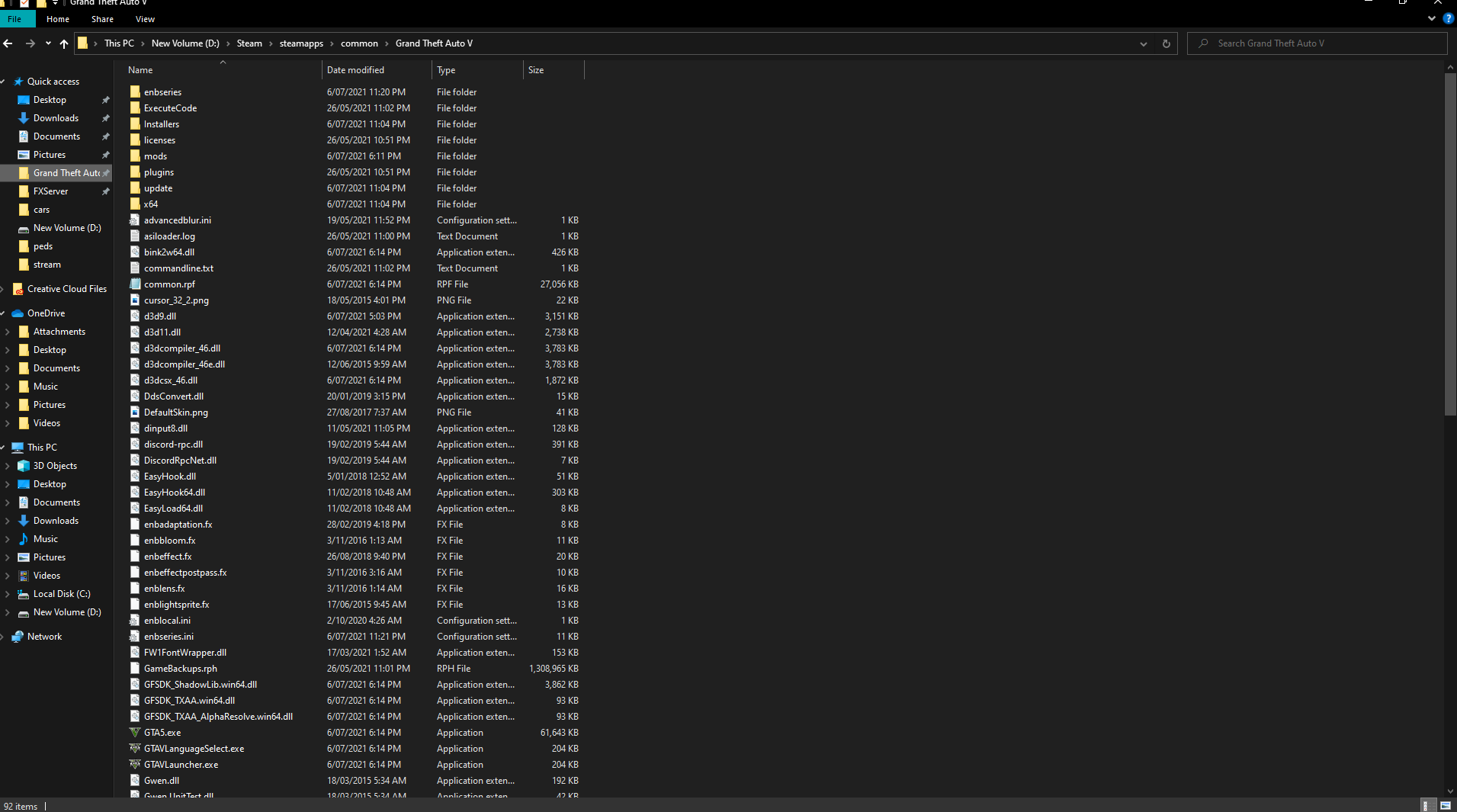Open the View ribbon tab
The image size is (1457, 812).
(145, 19)
